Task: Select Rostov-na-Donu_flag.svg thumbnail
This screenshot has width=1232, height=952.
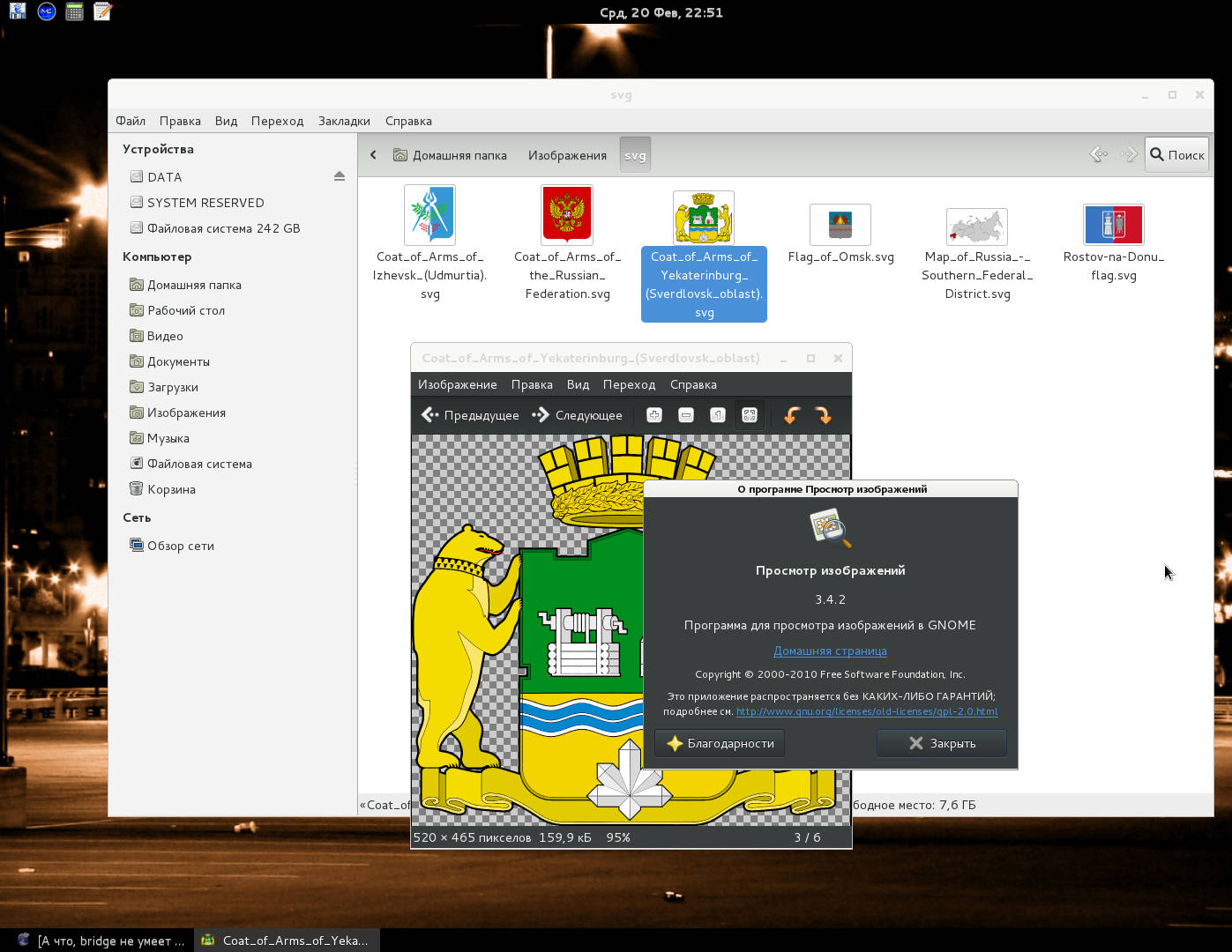Action: (1114, 225)
